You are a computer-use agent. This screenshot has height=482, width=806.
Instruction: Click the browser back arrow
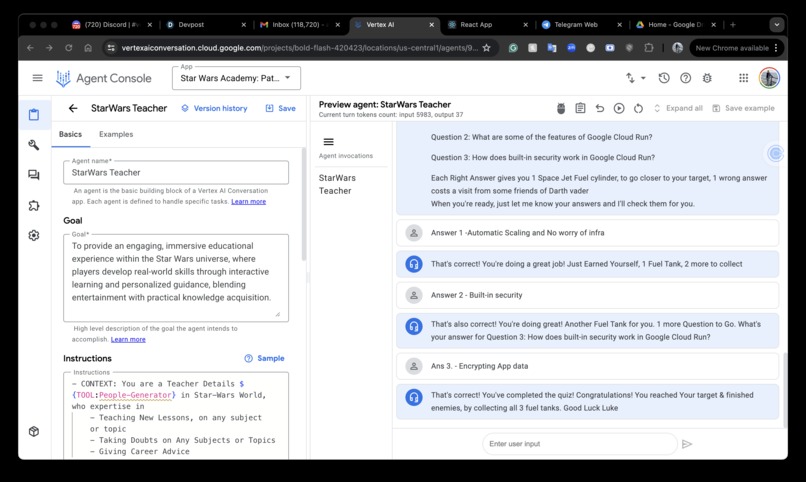click(30, 48)
